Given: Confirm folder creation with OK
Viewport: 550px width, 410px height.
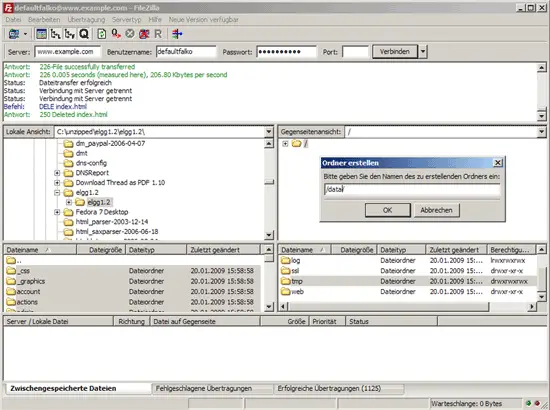Looking at the screenshot, I should pos(388,210).
